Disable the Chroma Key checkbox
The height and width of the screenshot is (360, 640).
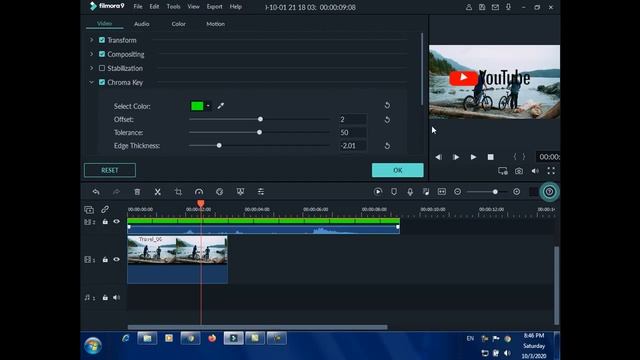[102, 82]
